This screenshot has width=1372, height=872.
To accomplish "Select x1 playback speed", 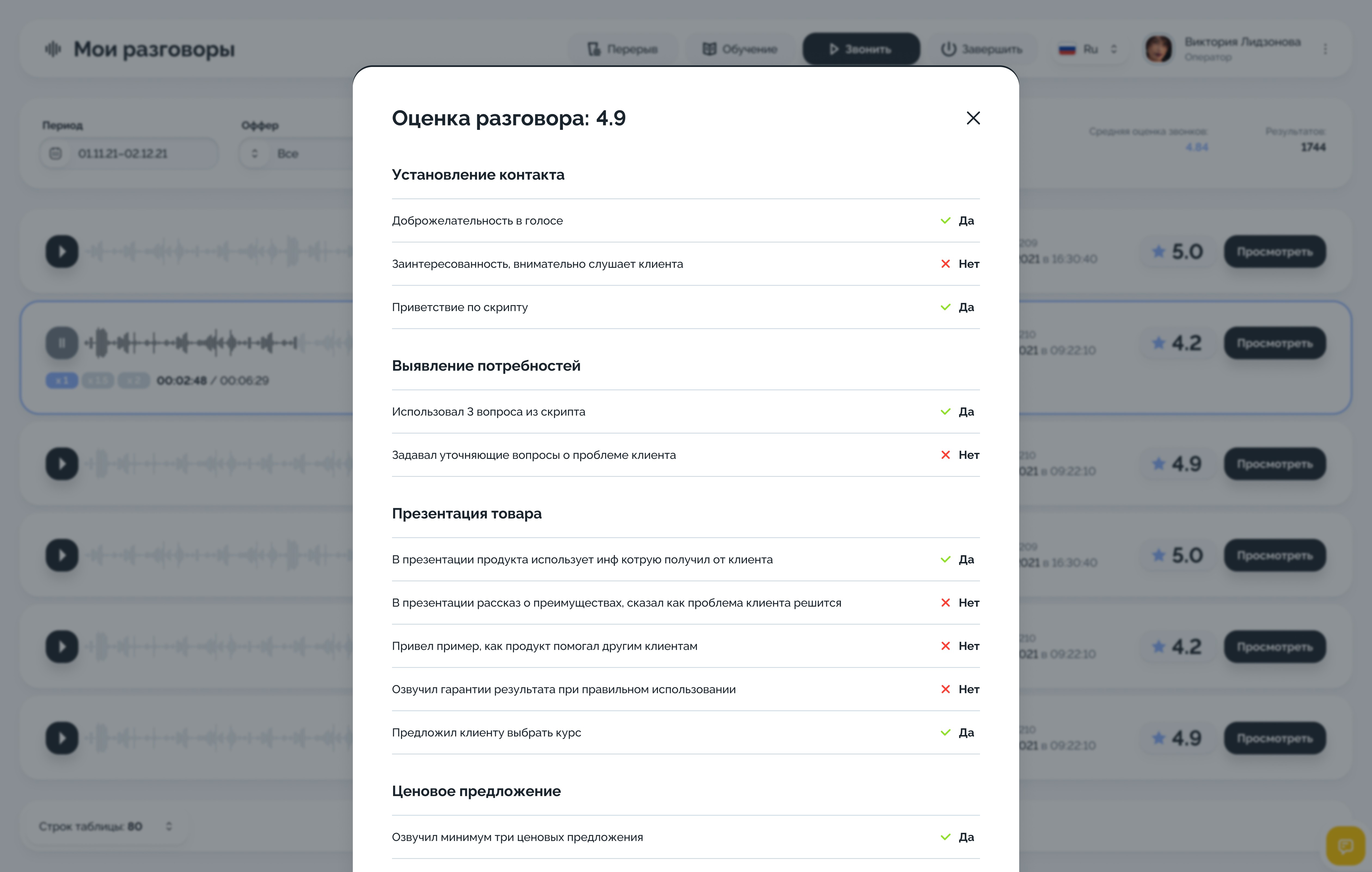I will 62,380.
